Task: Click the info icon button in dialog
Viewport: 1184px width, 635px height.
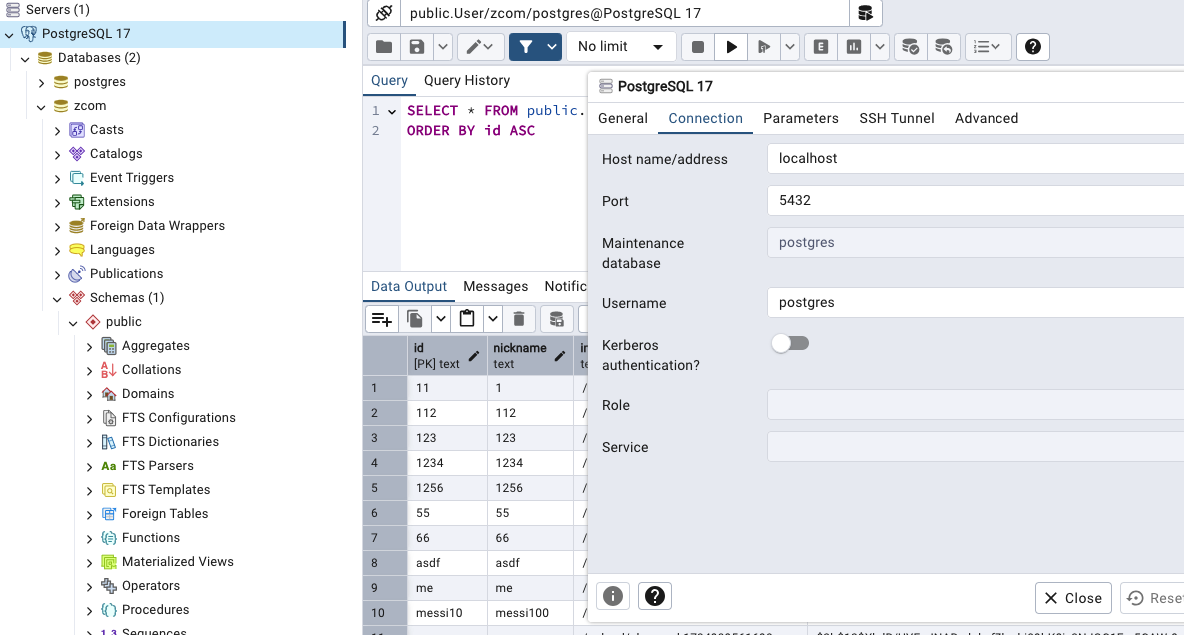Action: click(613, 596)
